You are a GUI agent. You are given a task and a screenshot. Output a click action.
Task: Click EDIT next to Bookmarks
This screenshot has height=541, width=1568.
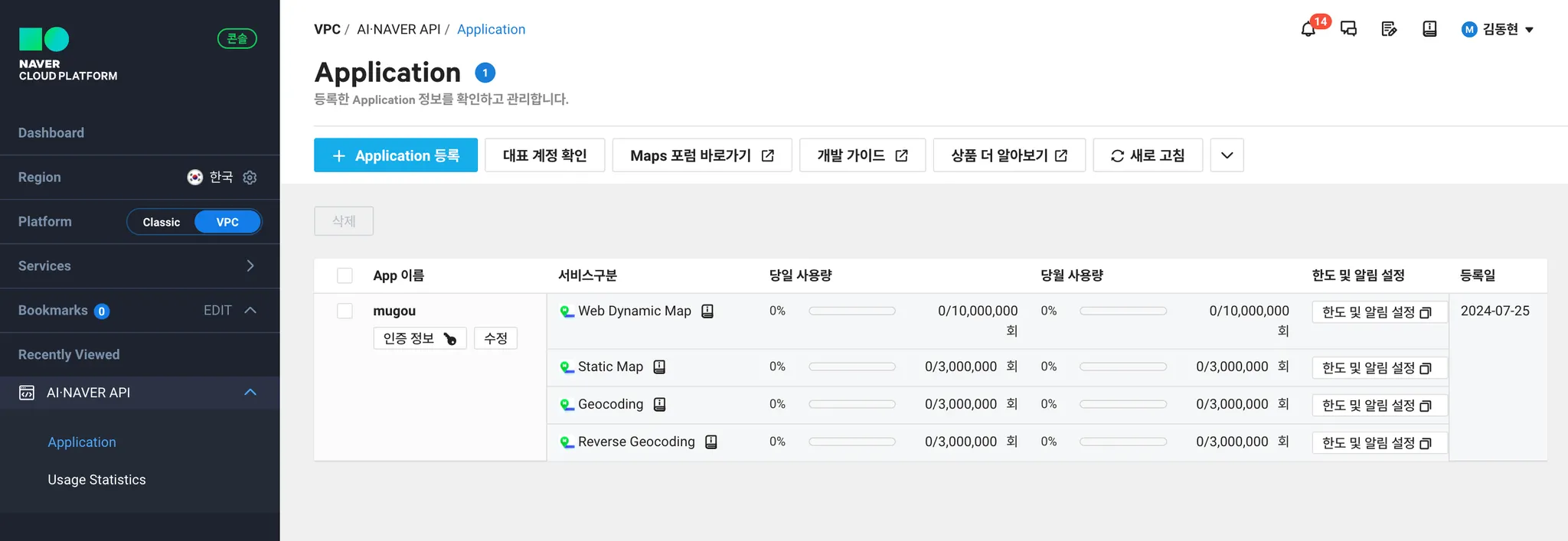click(x=217, y=311)
